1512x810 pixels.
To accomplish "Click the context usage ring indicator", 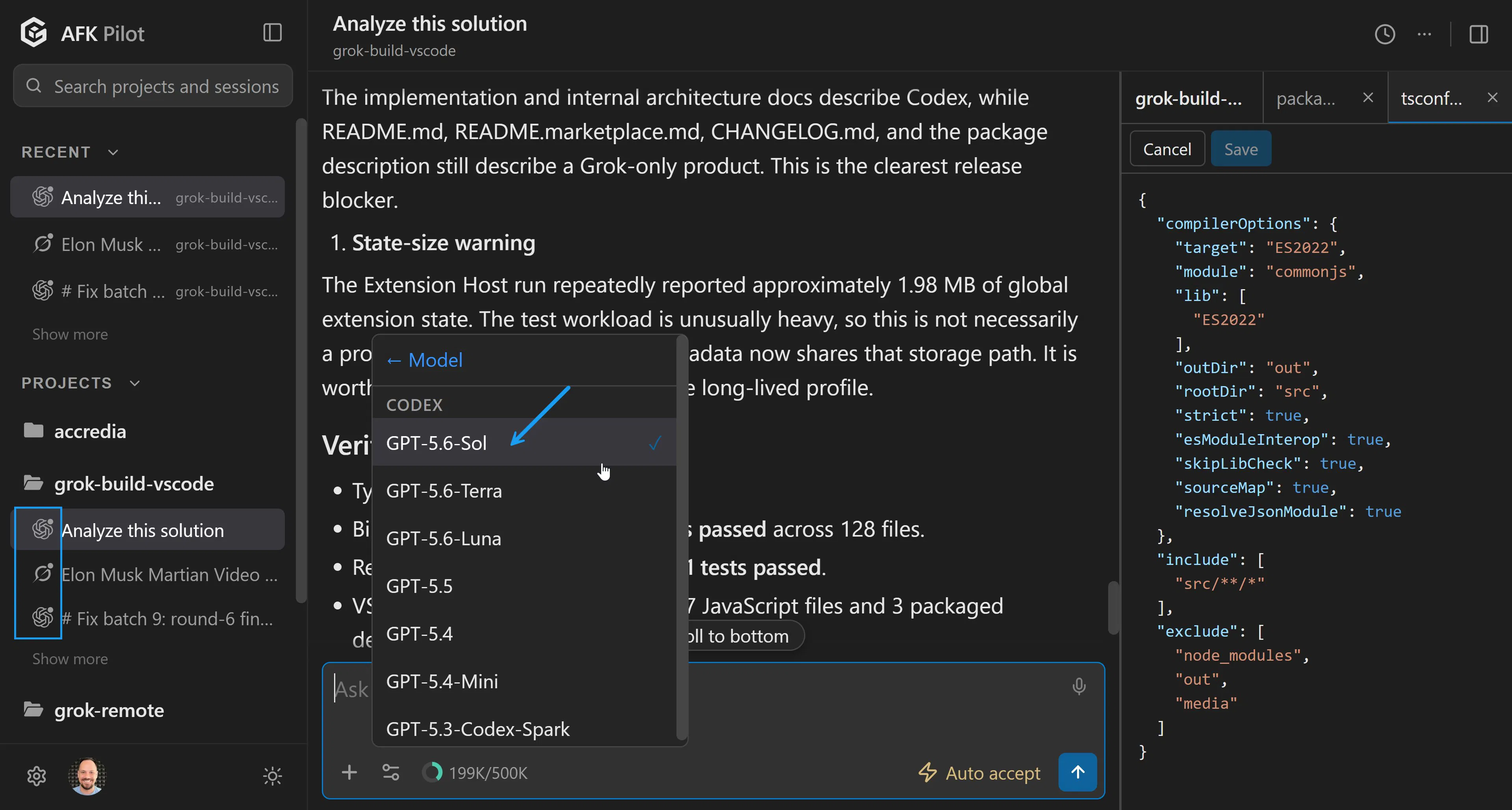I will pos(432,773).
